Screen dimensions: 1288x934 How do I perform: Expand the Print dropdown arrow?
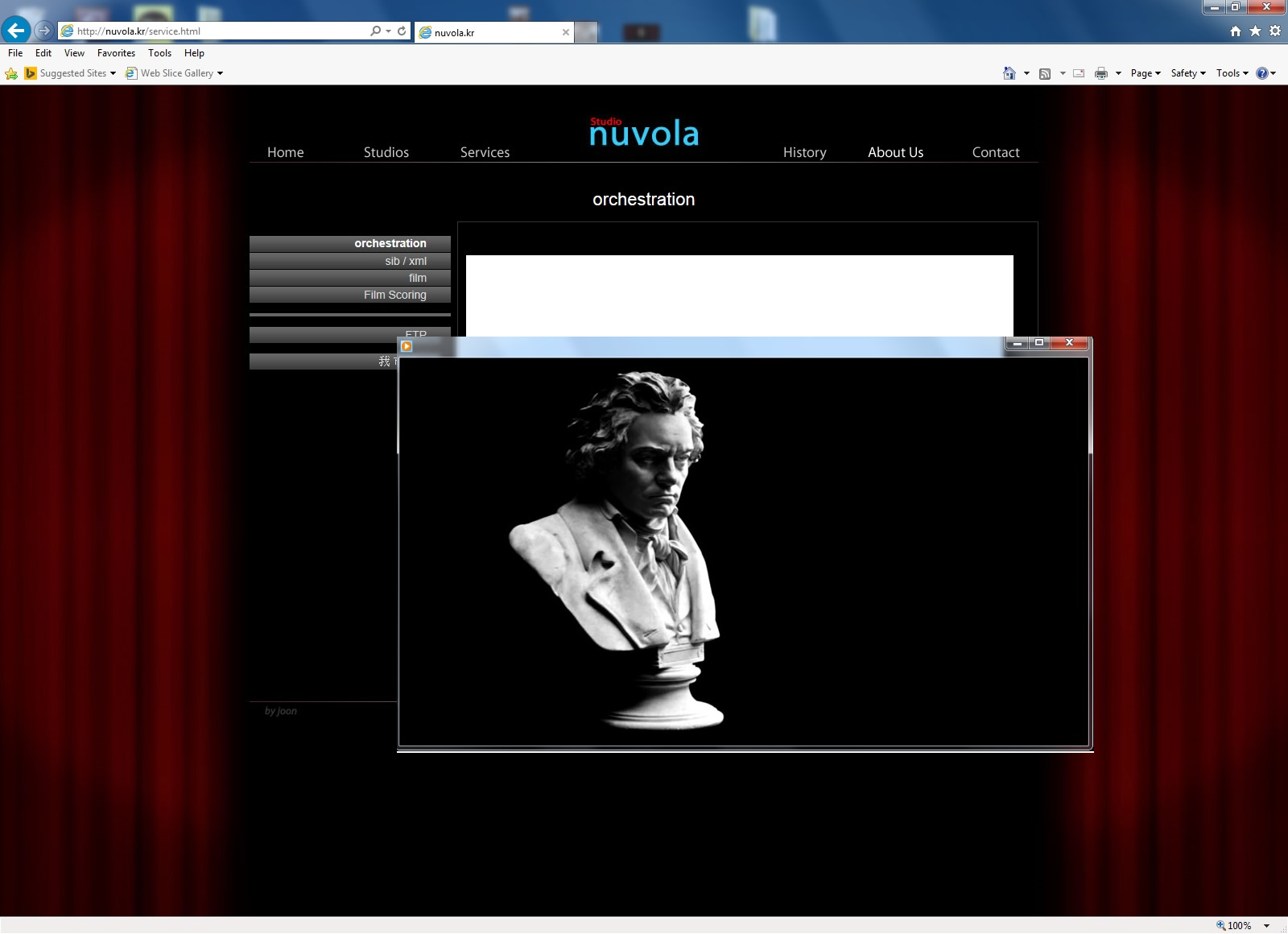click(x=1118, y=73)
